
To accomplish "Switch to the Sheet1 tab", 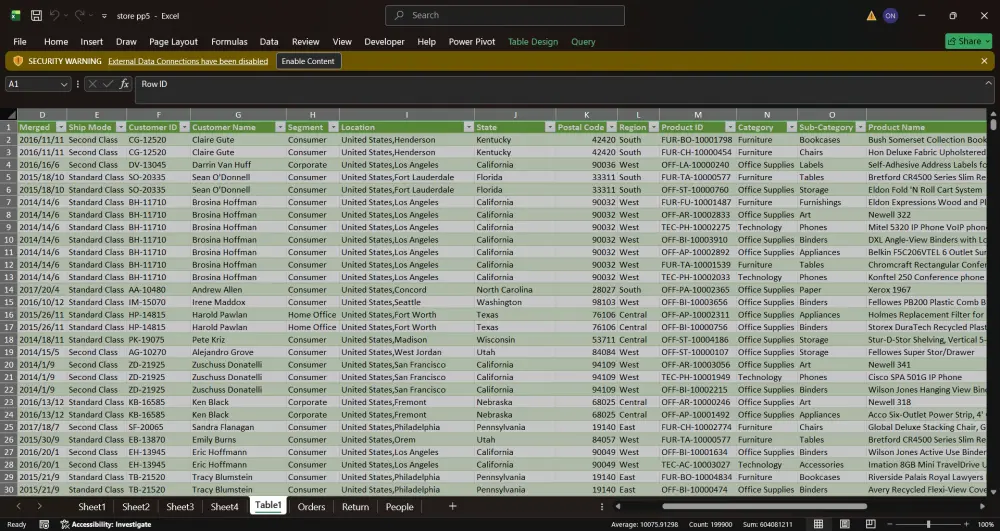I will pyautogui.click(x=92, y=507).
